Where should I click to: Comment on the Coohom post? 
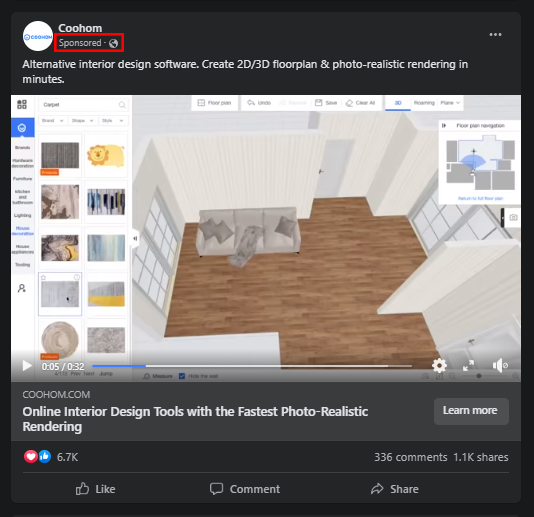click(x=245, y=489)
